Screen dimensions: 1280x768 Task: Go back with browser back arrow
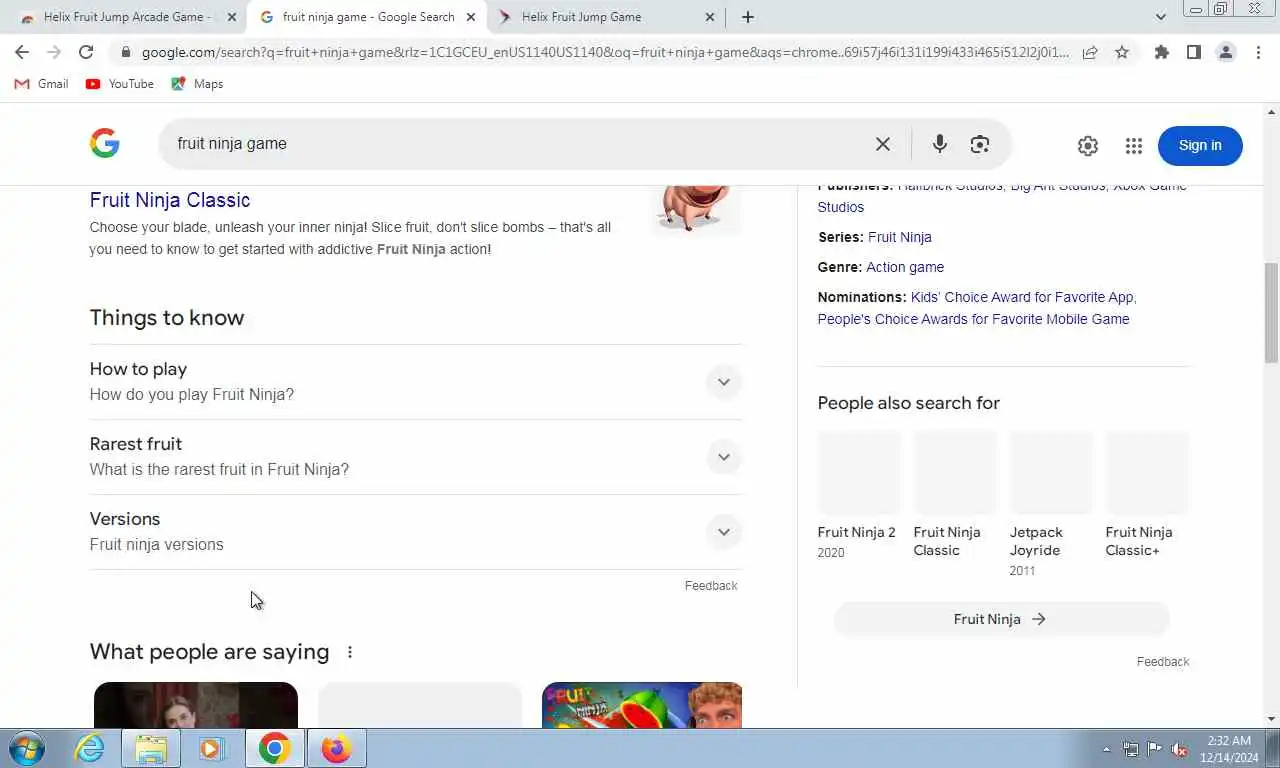22,52
